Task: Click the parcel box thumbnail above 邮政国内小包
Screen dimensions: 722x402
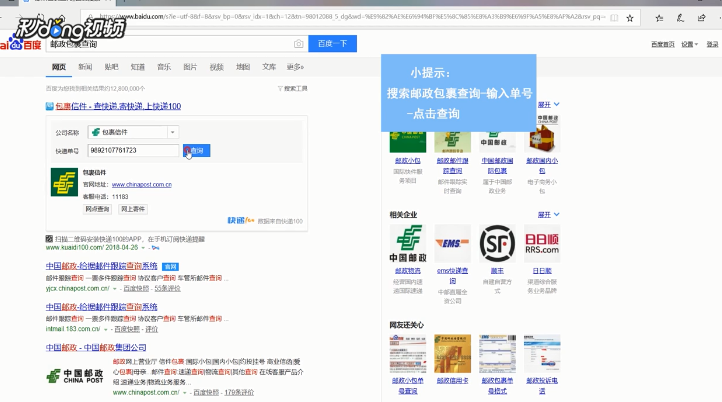Action: [542, 134]
